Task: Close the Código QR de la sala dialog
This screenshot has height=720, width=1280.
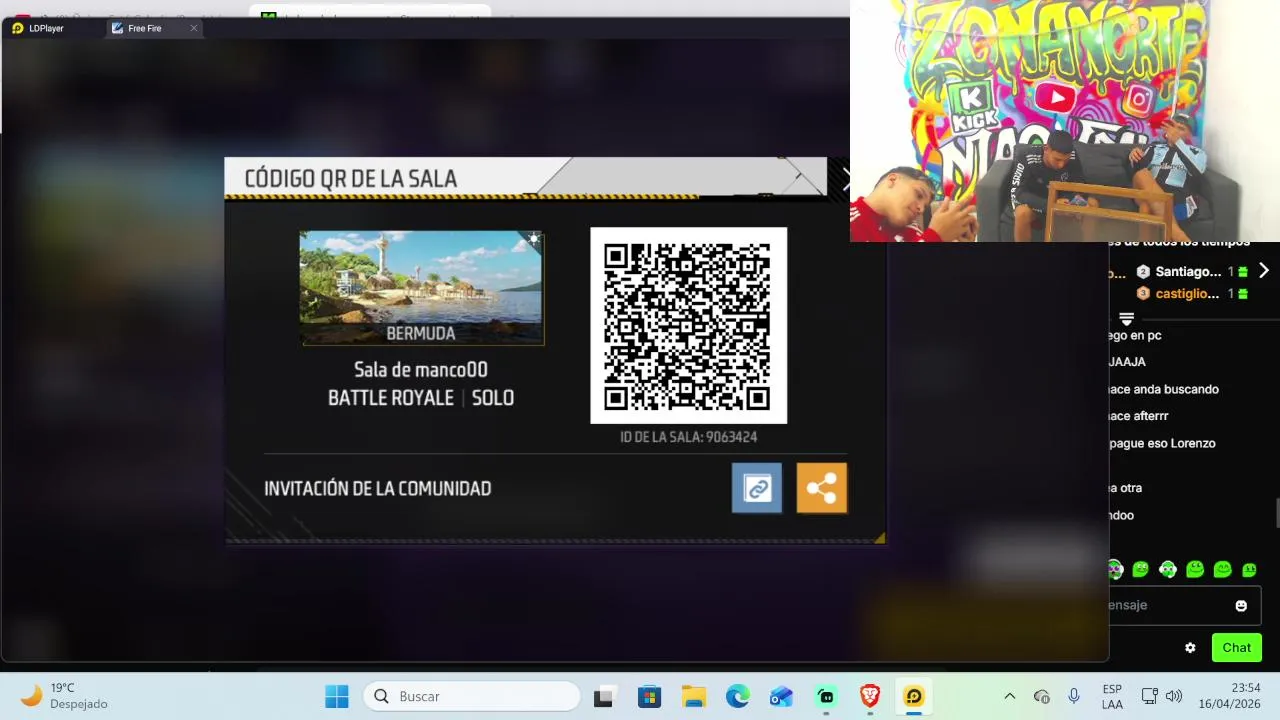Action: tap(846, 180)
